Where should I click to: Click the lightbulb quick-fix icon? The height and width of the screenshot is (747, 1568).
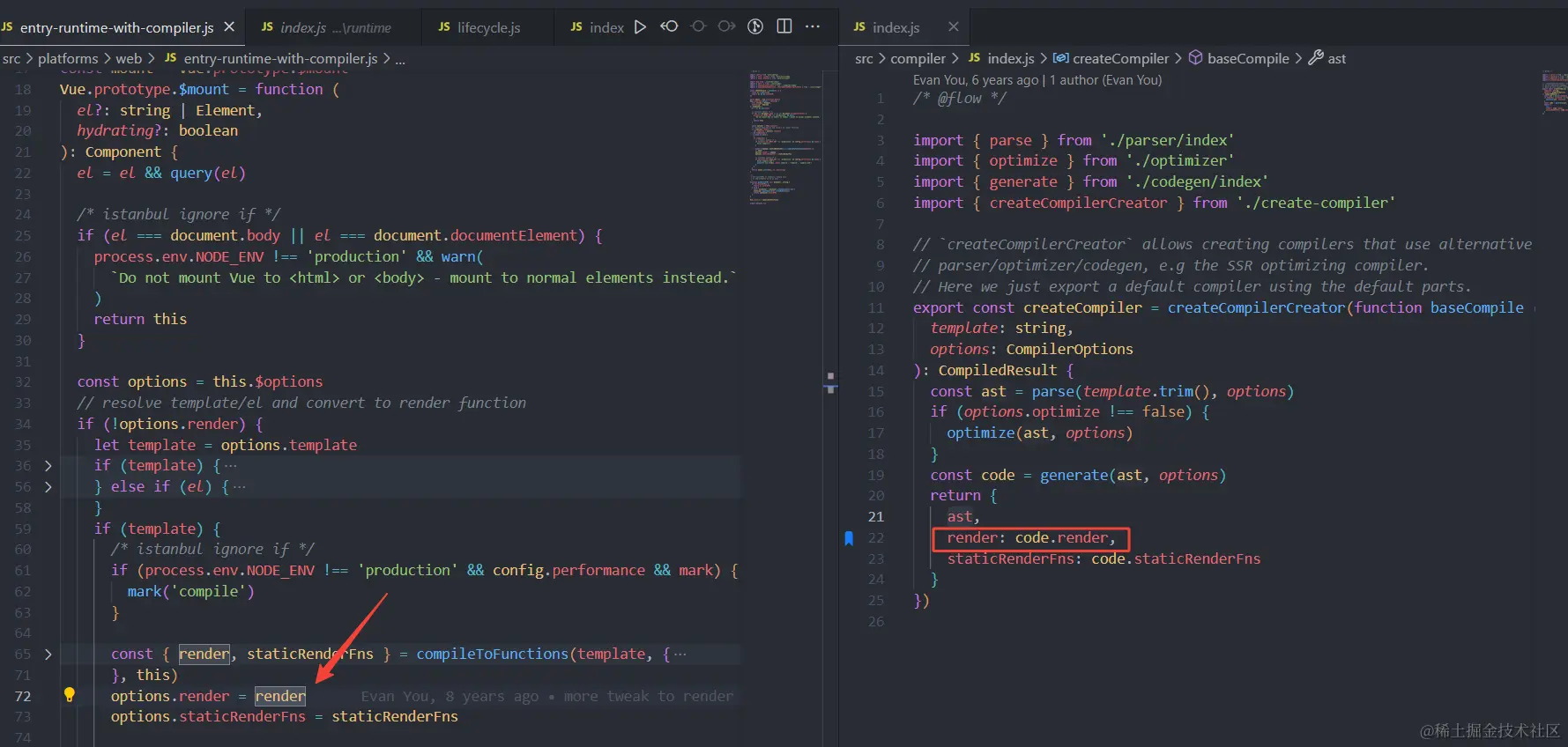click(70, 695)
